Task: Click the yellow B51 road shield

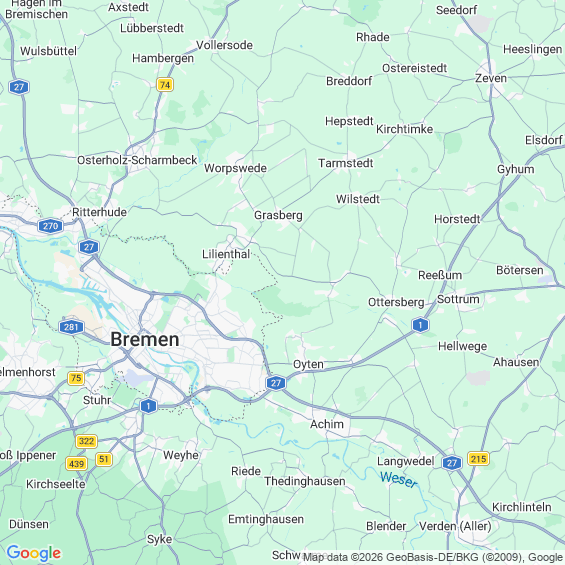Action: tap(104, 459)
